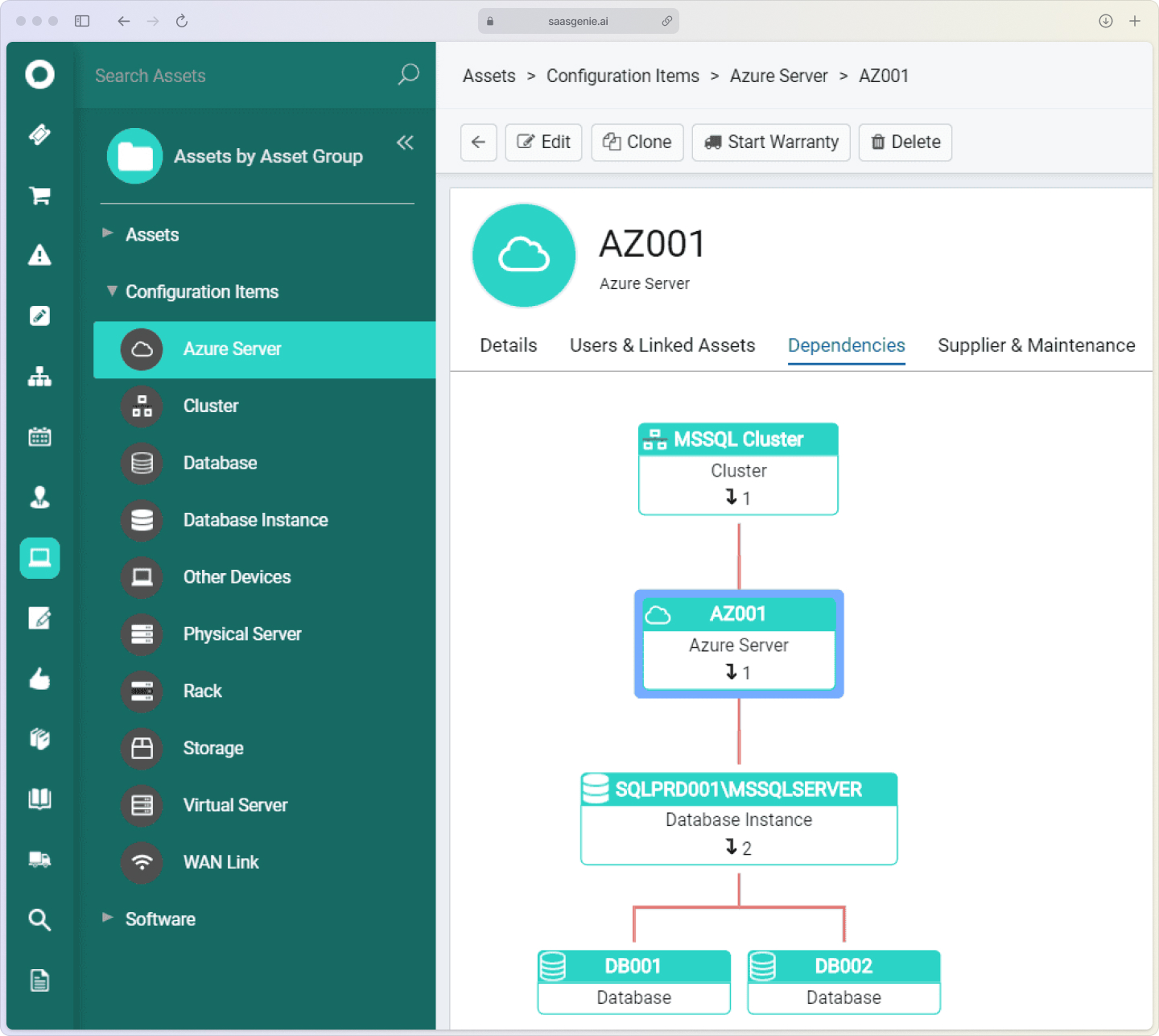The image size is (1159, 1036).
Task: Open the document reports icon
Action: point(39,980)
